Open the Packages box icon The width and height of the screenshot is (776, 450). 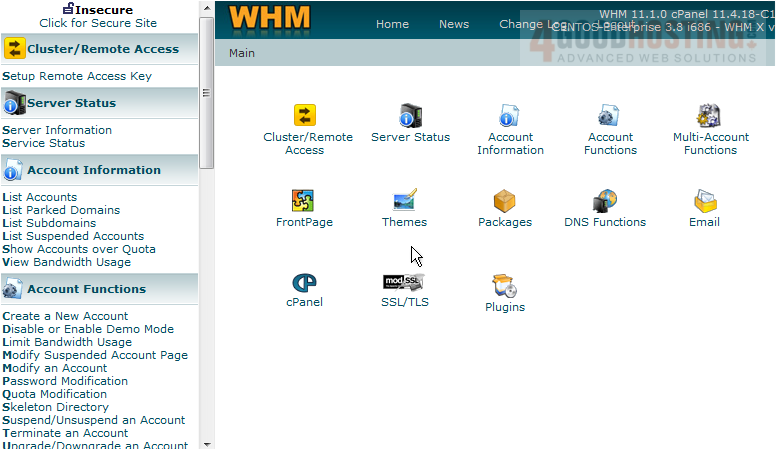click(504, 201)
